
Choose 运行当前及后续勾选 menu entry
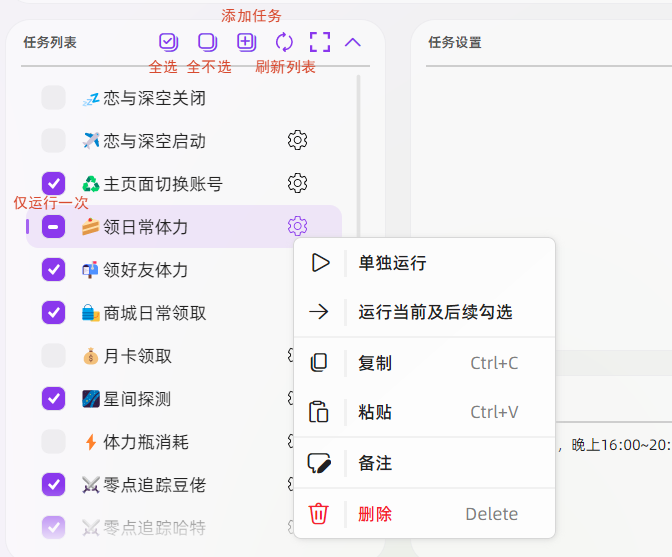[424, 312]
